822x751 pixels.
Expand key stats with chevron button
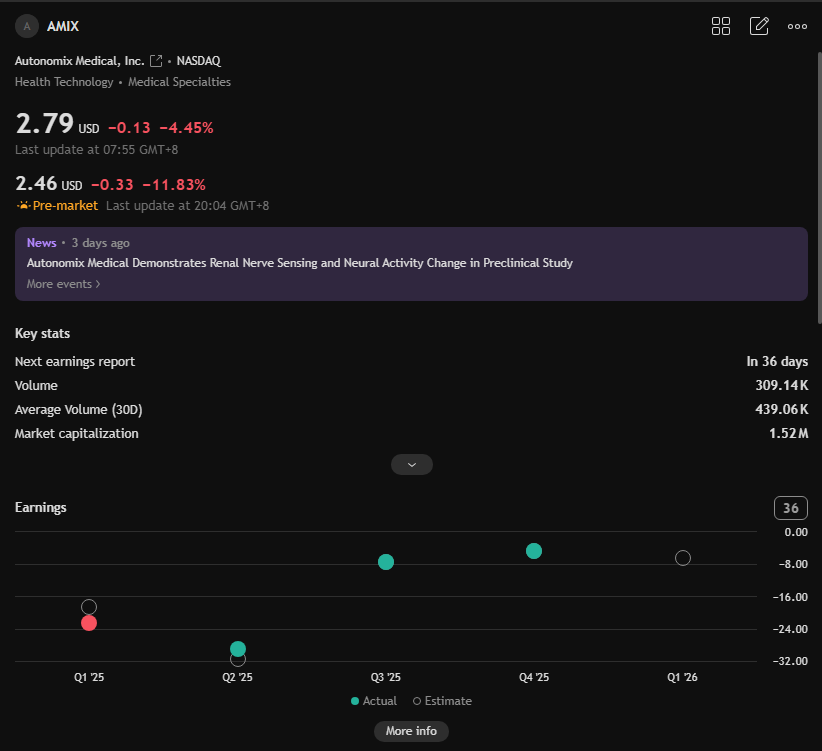412,464
